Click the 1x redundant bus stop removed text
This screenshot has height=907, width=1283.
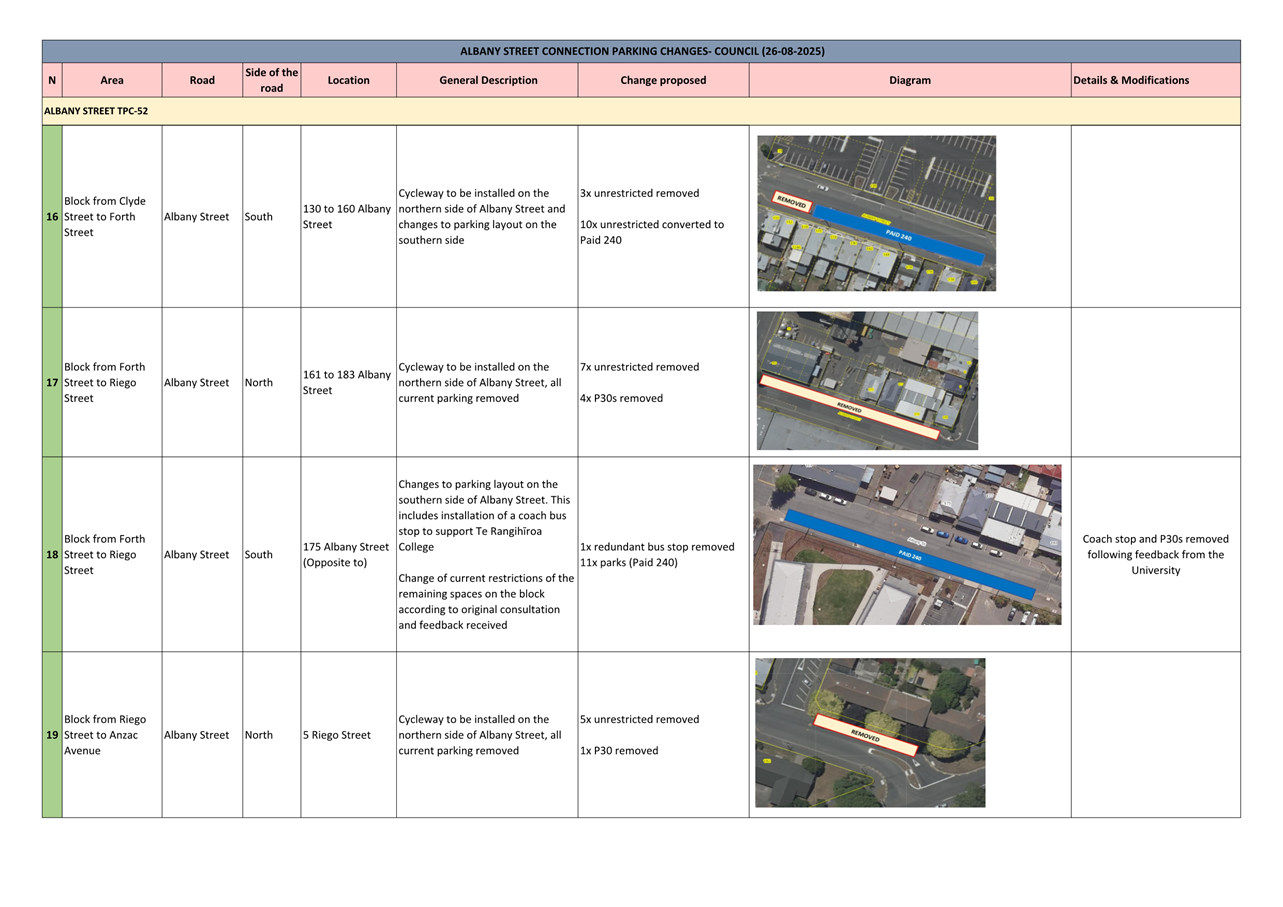click(x=657, y=547)
